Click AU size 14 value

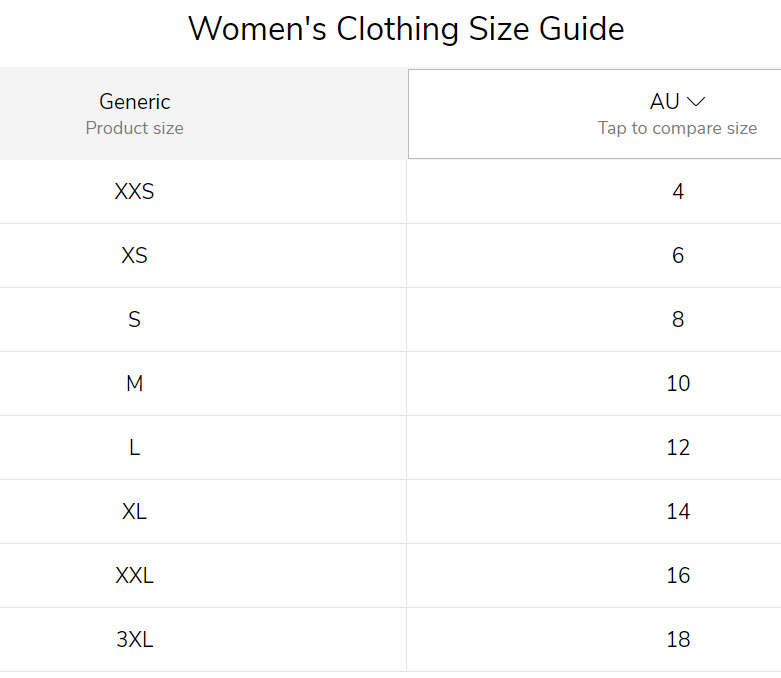pos(678,512)
